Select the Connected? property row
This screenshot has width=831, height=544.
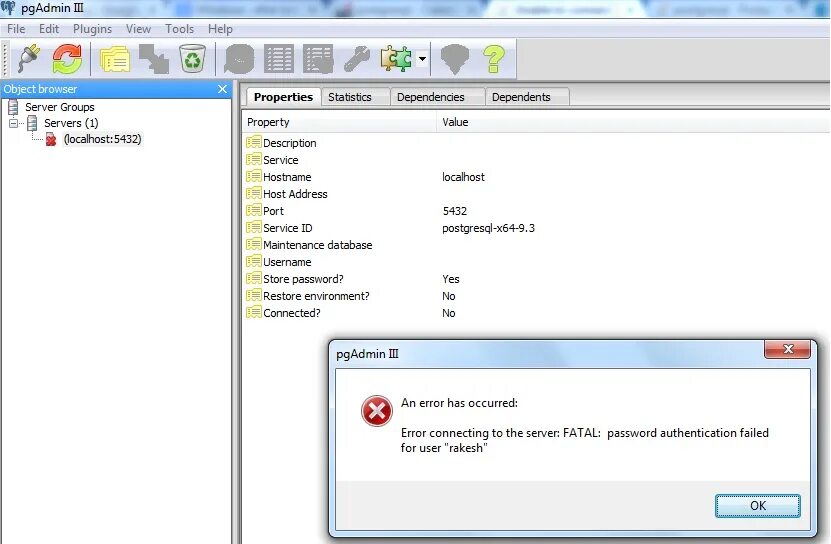click(x=536, y=313)
